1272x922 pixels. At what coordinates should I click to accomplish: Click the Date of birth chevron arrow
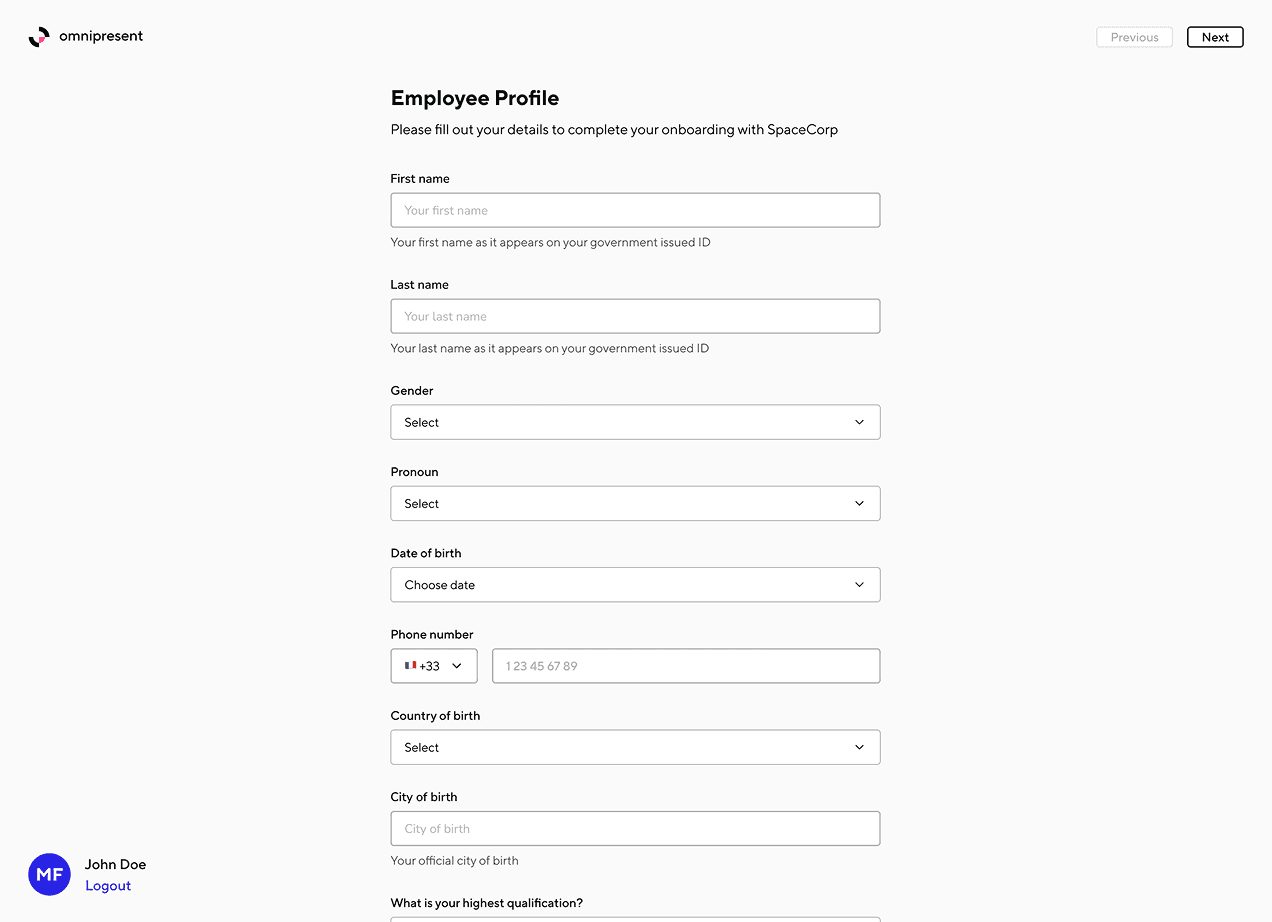click(x=859, y=585)
